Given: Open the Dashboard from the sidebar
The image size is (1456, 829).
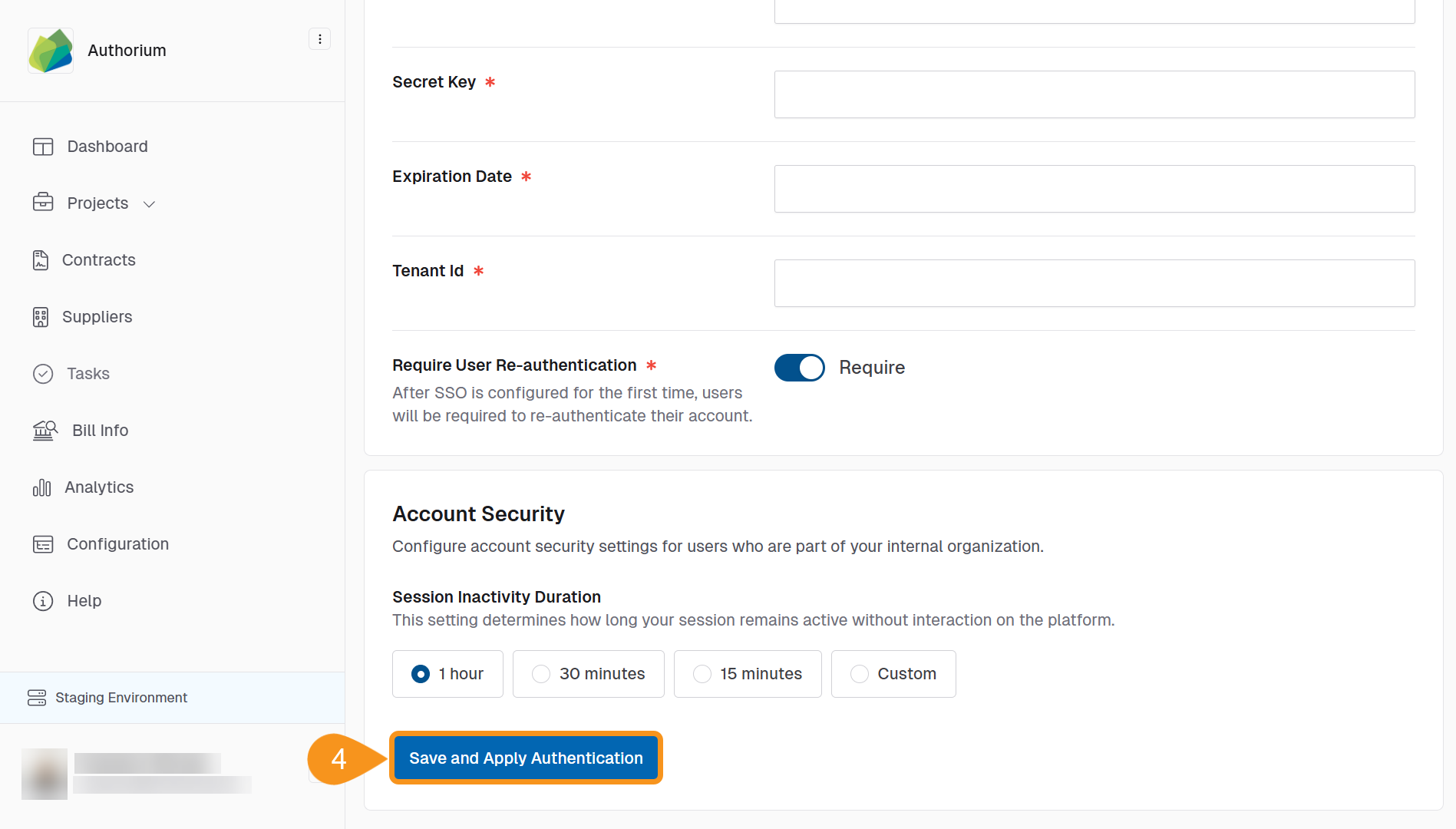Looking at the screenshot, I should [107, 146].
